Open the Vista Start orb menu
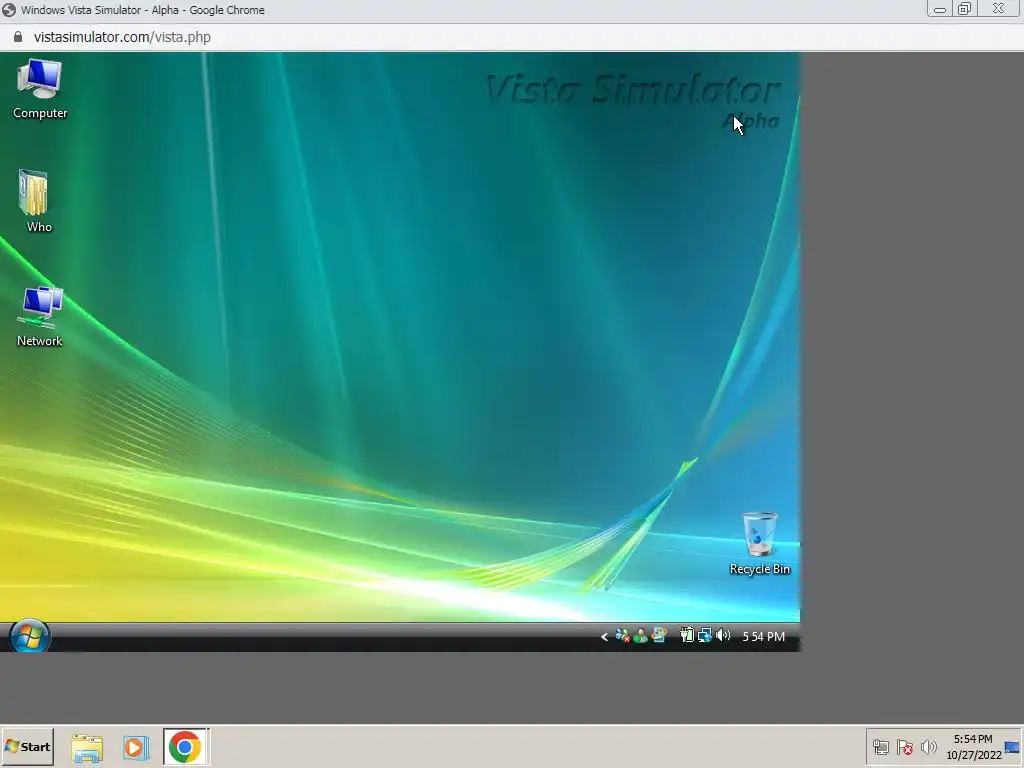The image size is (1024, 768). click(x=29, y=635)
